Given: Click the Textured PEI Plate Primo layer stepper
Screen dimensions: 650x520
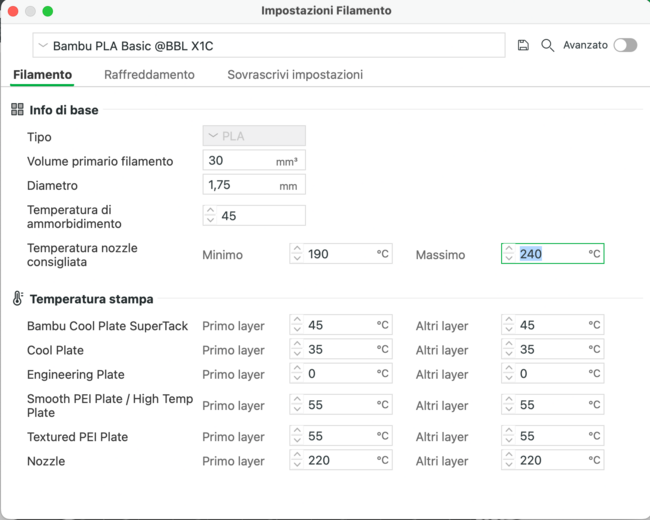Looking at the screenshot, I should tap(297, 436).
